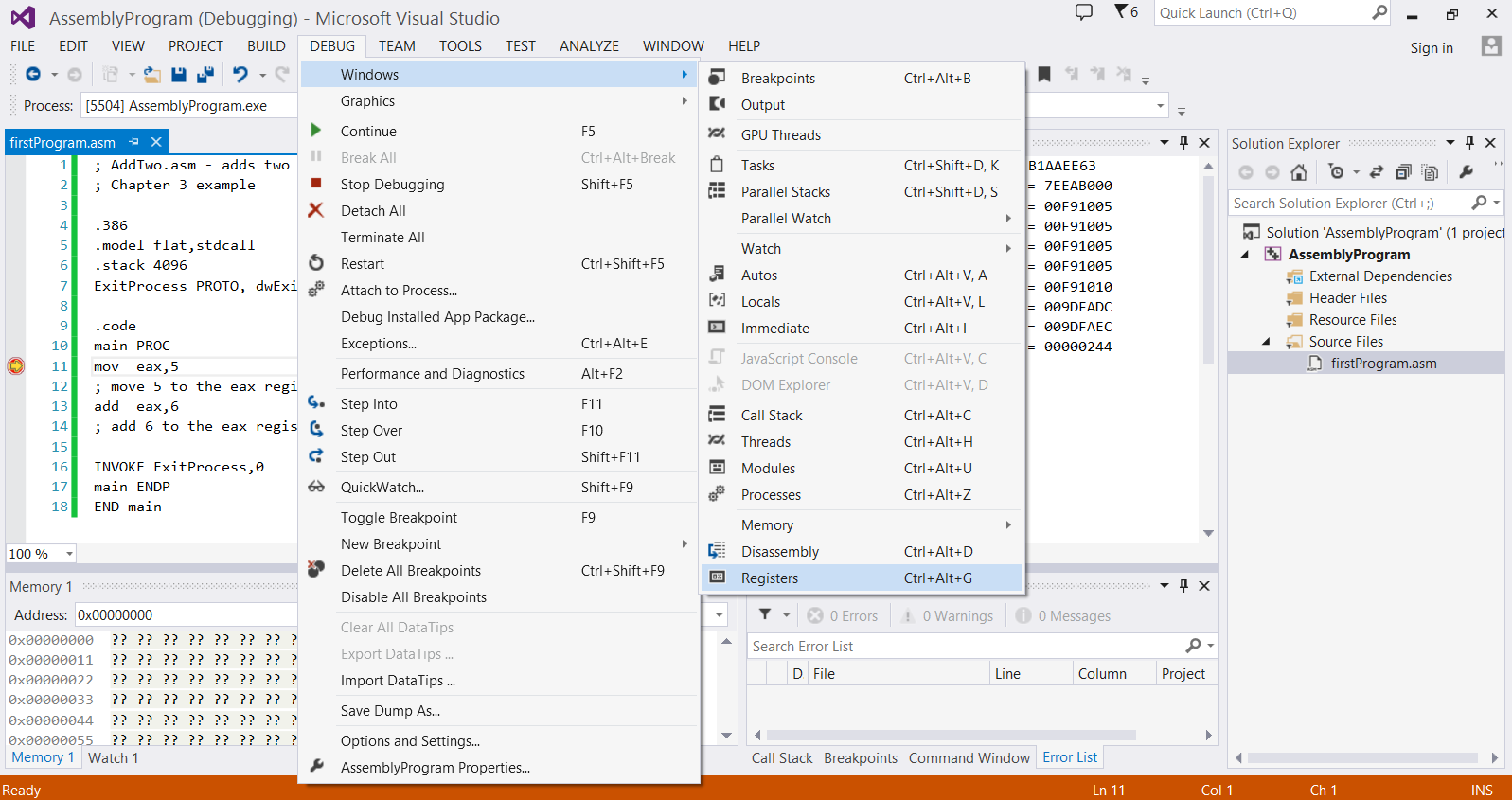Collapse the AssemblyProgram project node

(x=1245, y=254)
